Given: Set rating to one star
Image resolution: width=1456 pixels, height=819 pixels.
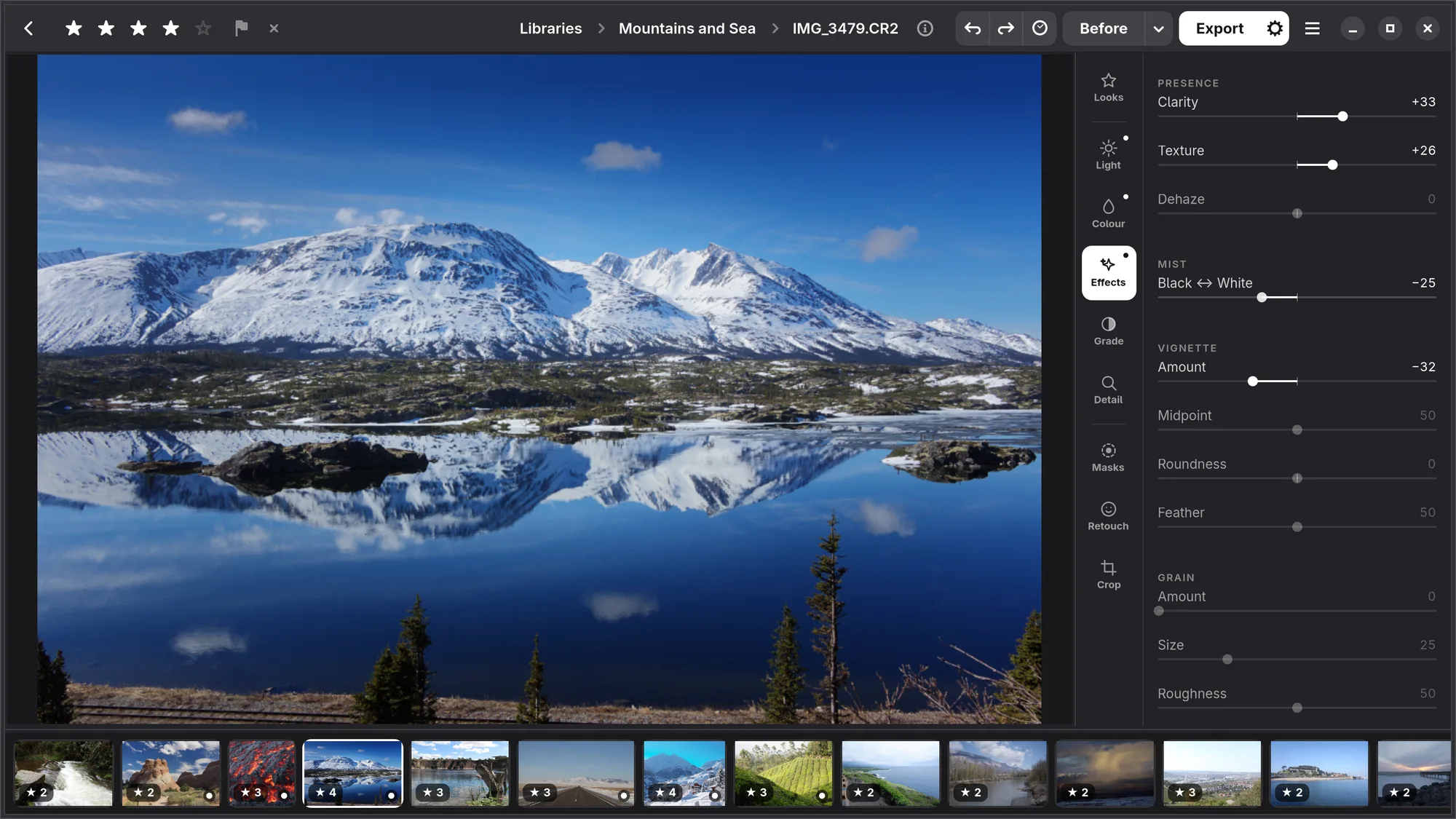Looking at the screenshot, I should tap(74, 28).
